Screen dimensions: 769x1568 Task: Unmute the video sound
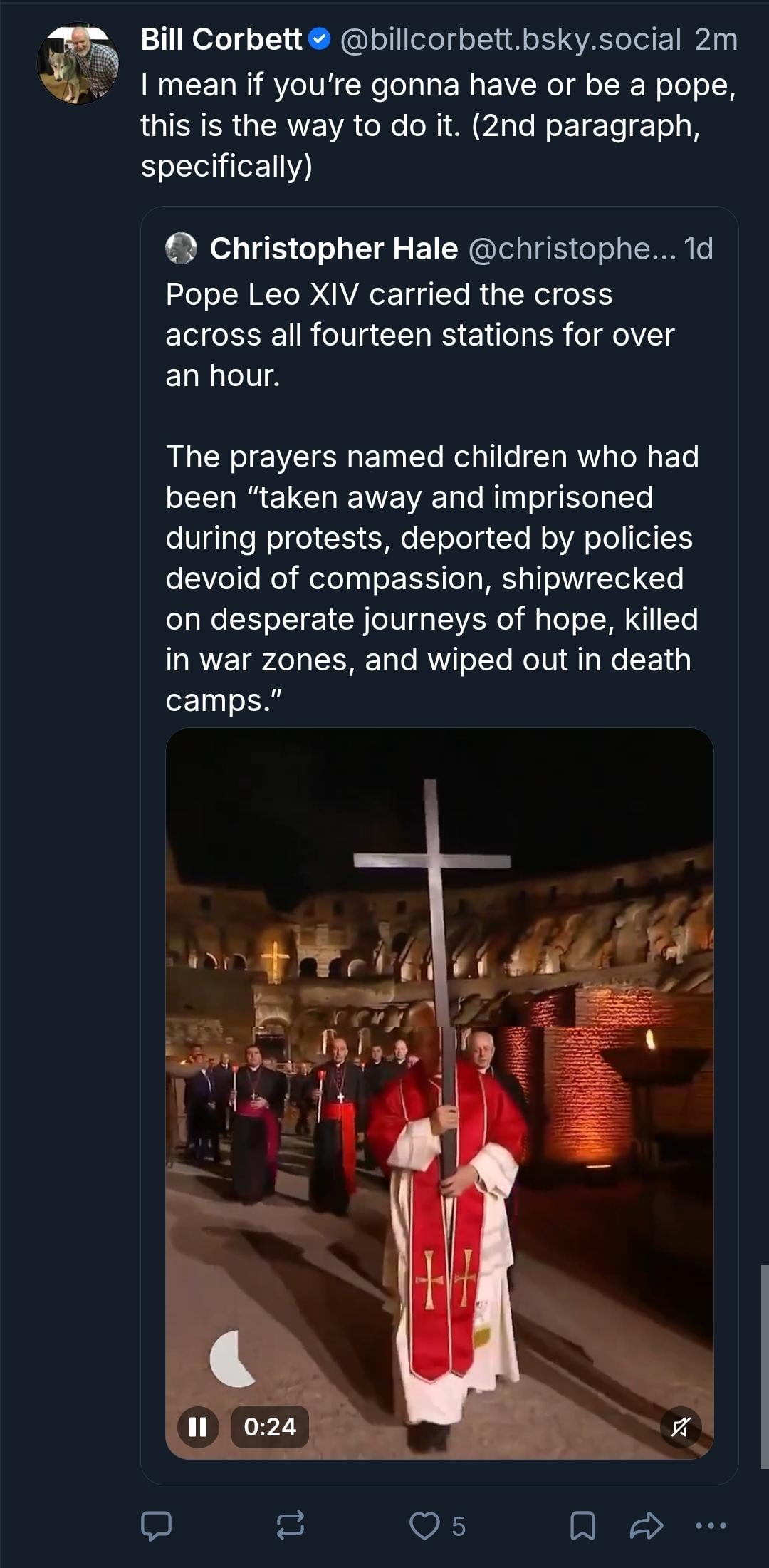tap(680, 1426)
